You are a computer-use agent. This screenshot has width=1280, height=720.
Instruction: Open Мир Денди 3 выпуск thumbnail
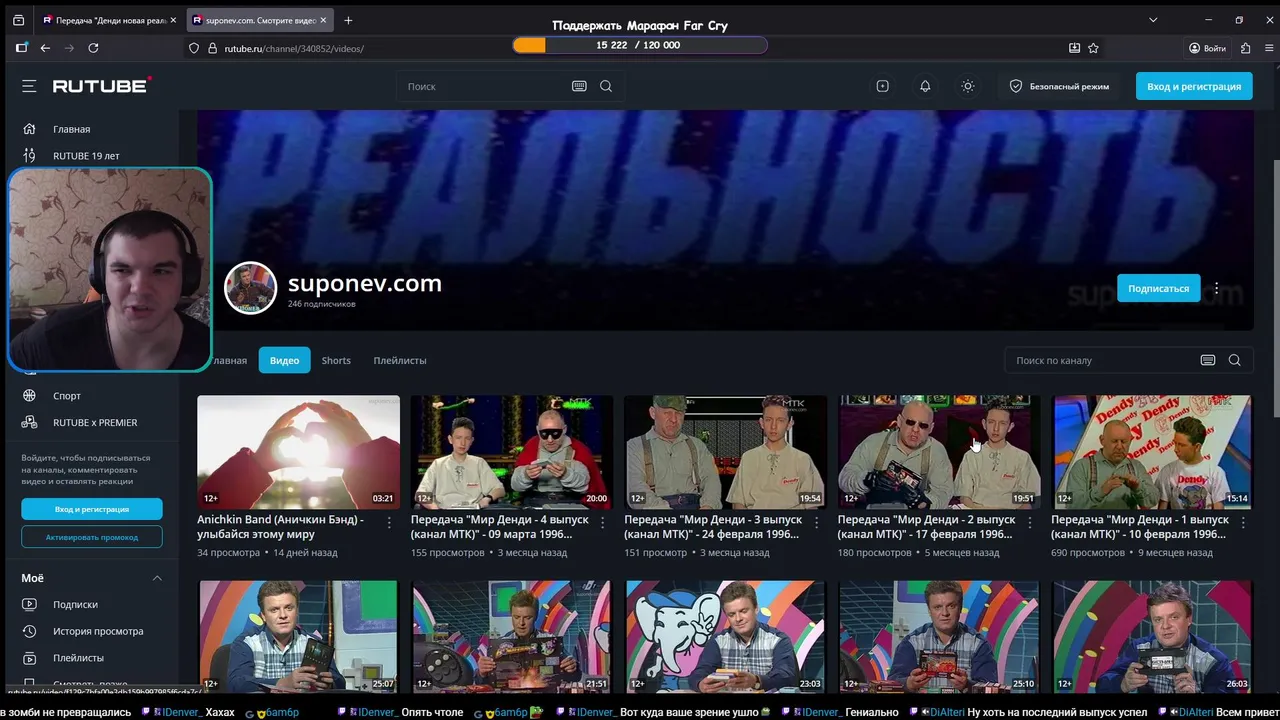tap(725, 452)
